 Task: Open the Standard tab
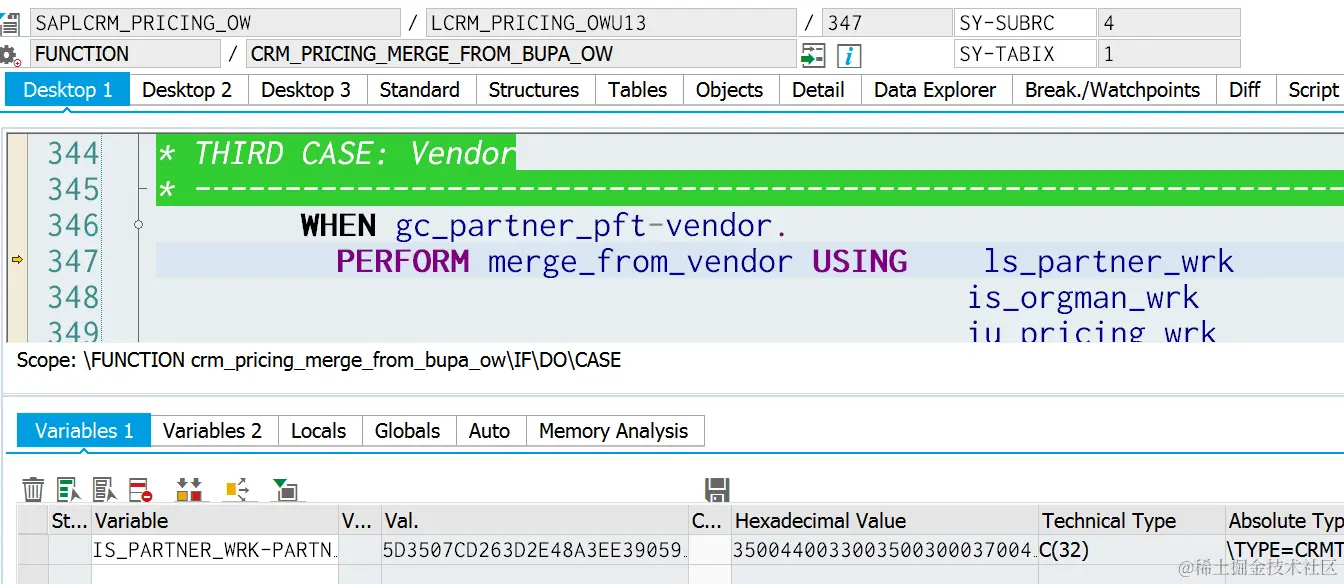tap(420, 90)
